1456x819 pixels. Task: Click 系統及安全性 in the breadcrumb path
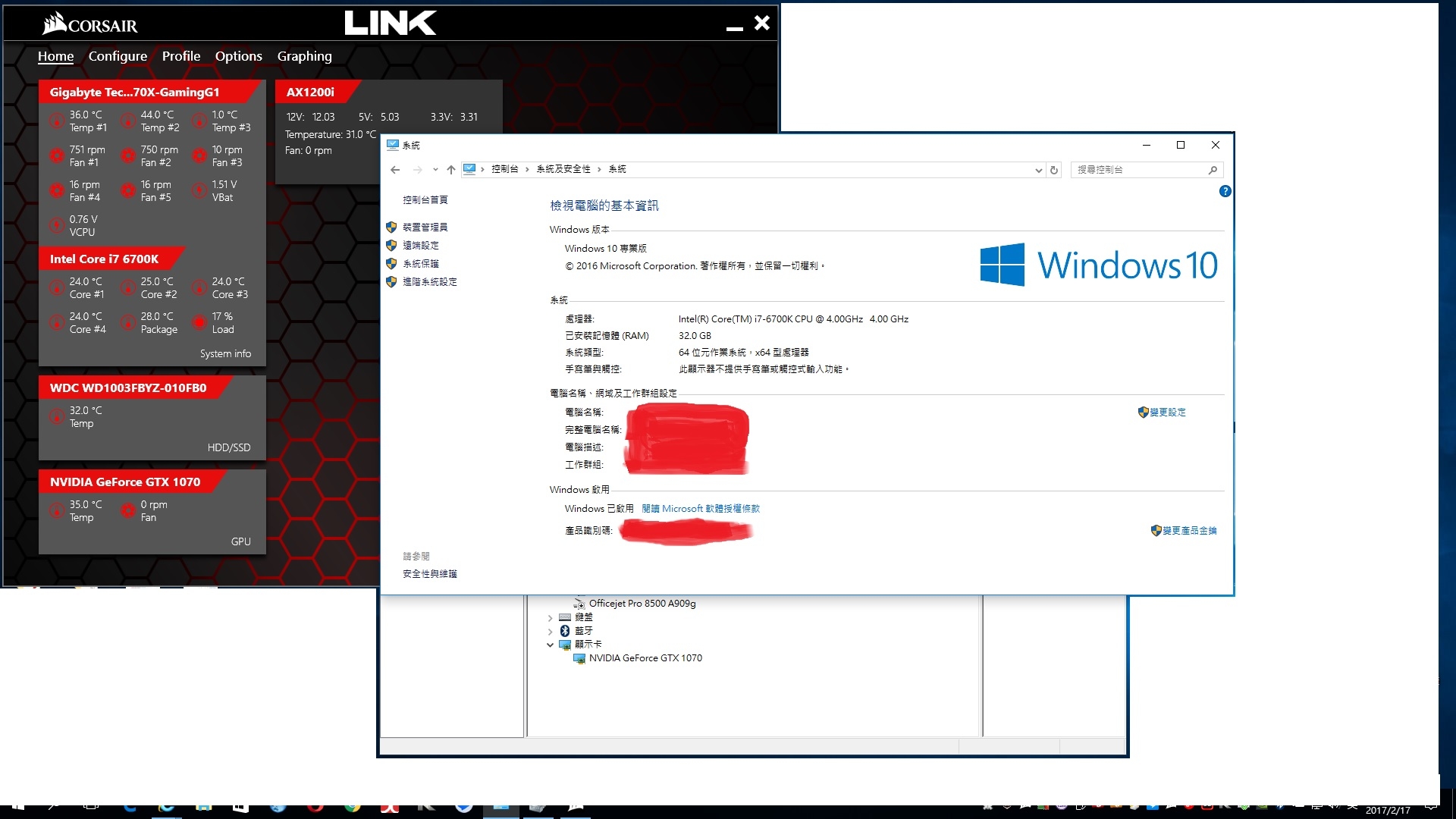click(563, 170)
